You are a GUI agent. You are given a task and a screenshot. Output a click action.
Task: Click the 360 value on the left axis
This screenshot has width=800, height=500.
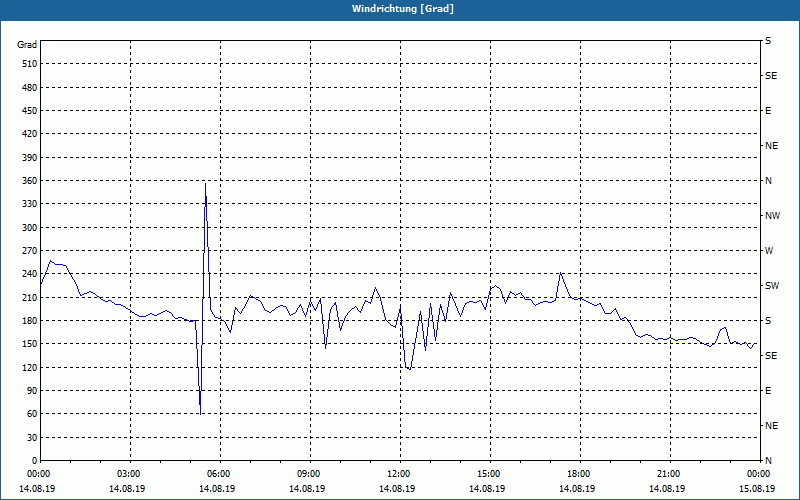[30, 181]
